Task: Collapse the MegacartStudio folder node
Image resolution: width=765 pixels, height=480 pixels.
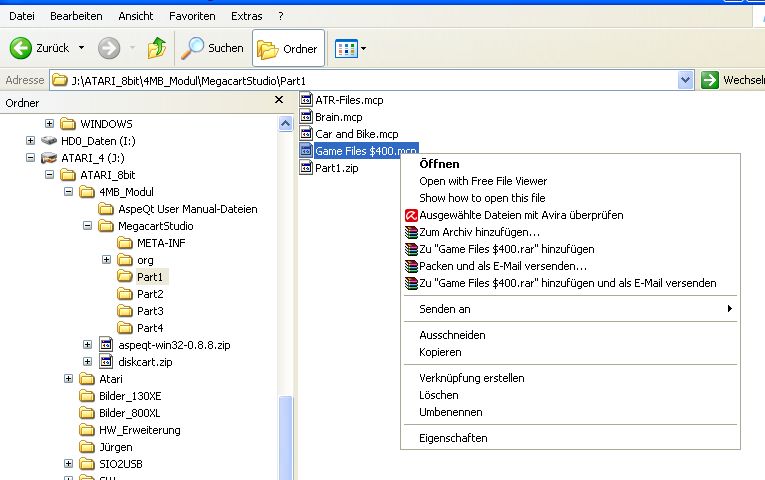Action: tap(87, 225)
